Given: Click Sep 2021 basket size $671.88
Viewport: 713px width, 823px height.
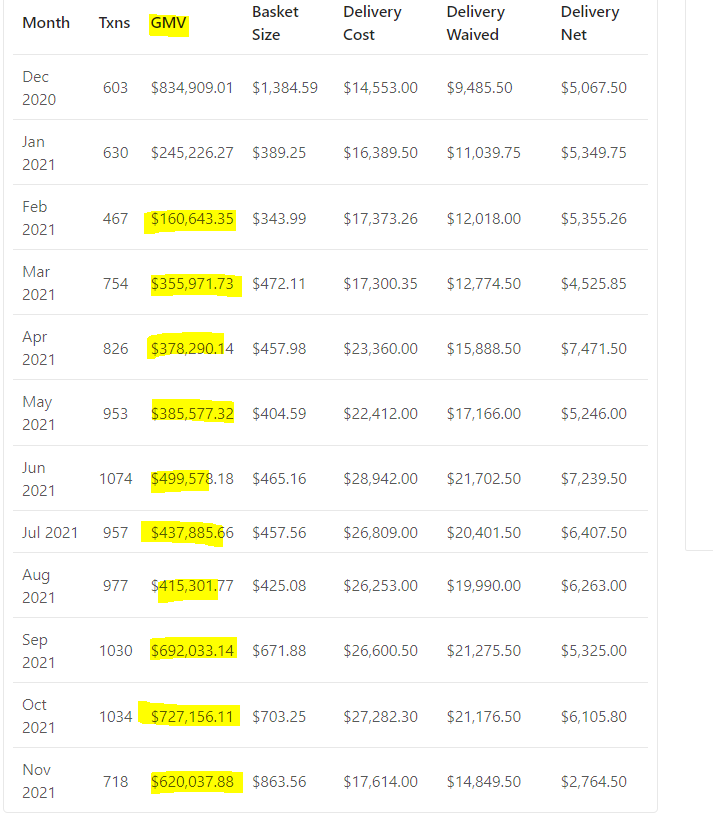Looking at the screenshot, I should (279, 651).
